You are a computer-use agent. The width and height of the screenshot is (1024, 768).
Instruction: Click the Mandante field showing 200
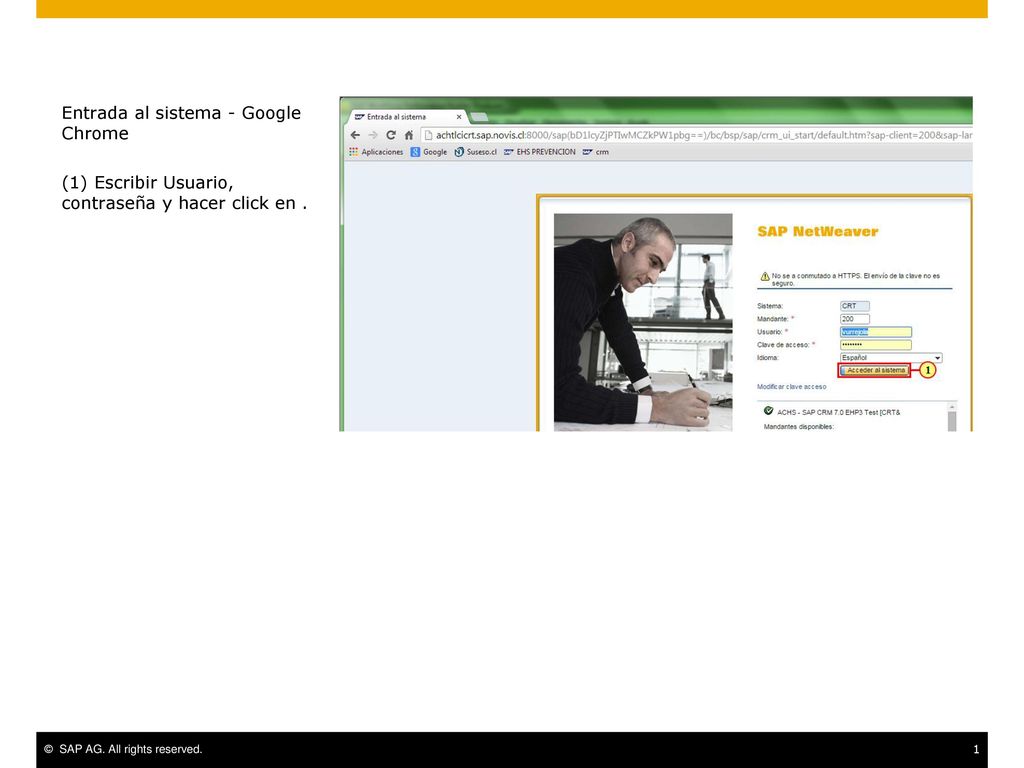click(854, 319)
